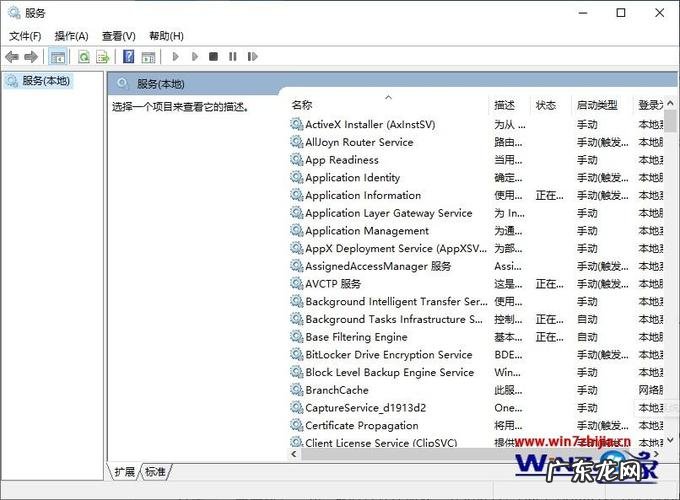Toggle the Show/Hide Console Tree icon
The image size is (680, 500).
point(58,57)
